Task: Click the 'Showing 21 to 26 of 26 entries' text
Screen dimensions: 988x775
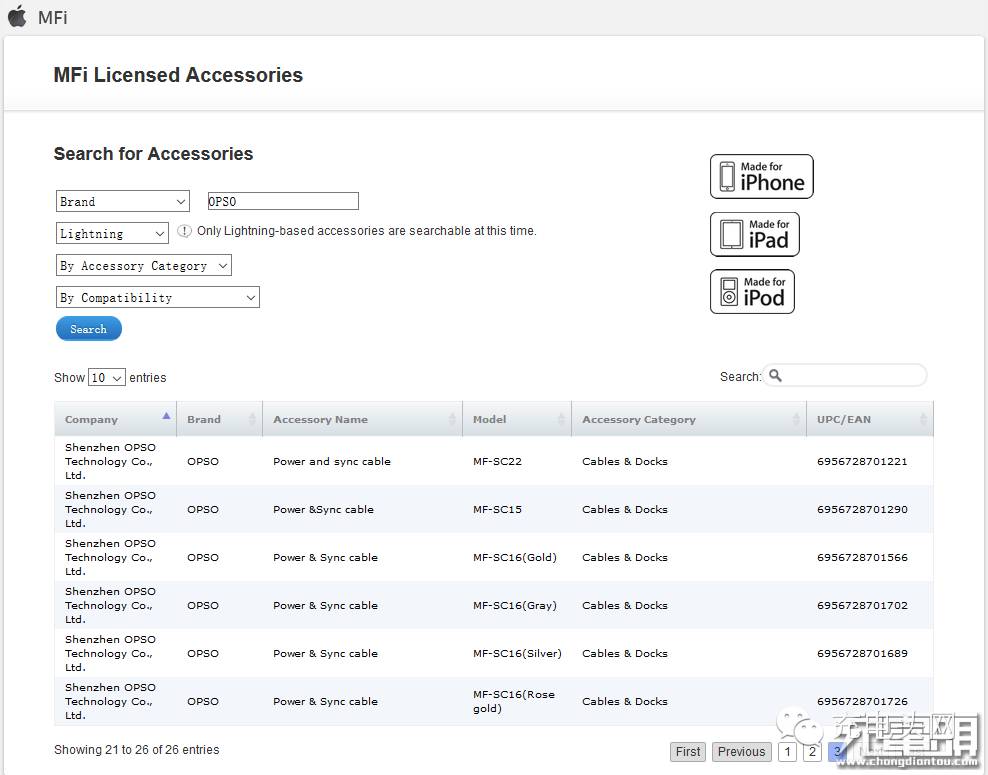Action: pyautogui.click(x=137, y=750)
